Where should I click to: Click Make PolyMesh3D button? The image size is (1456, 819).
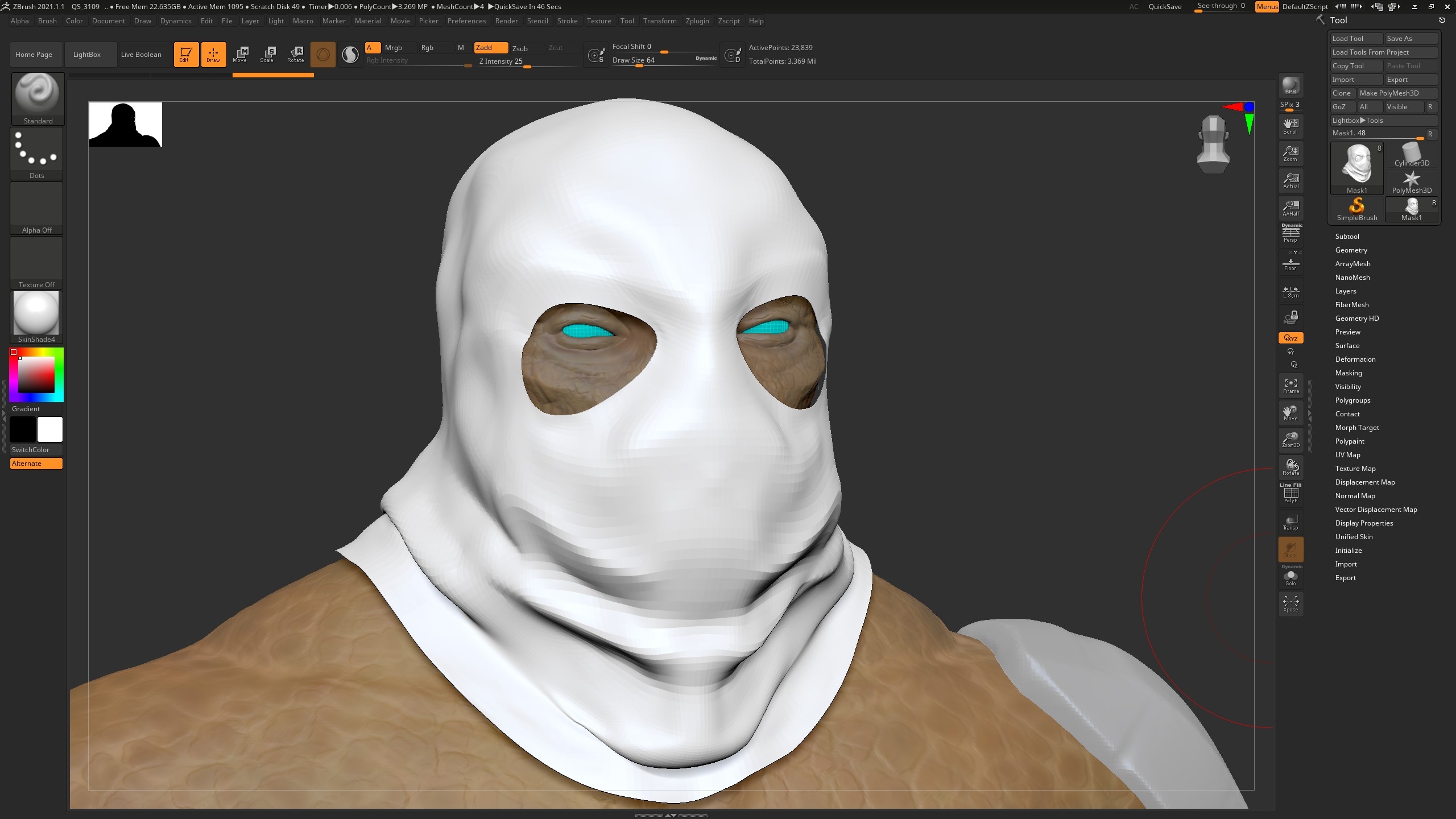(x=1397, y=93)
